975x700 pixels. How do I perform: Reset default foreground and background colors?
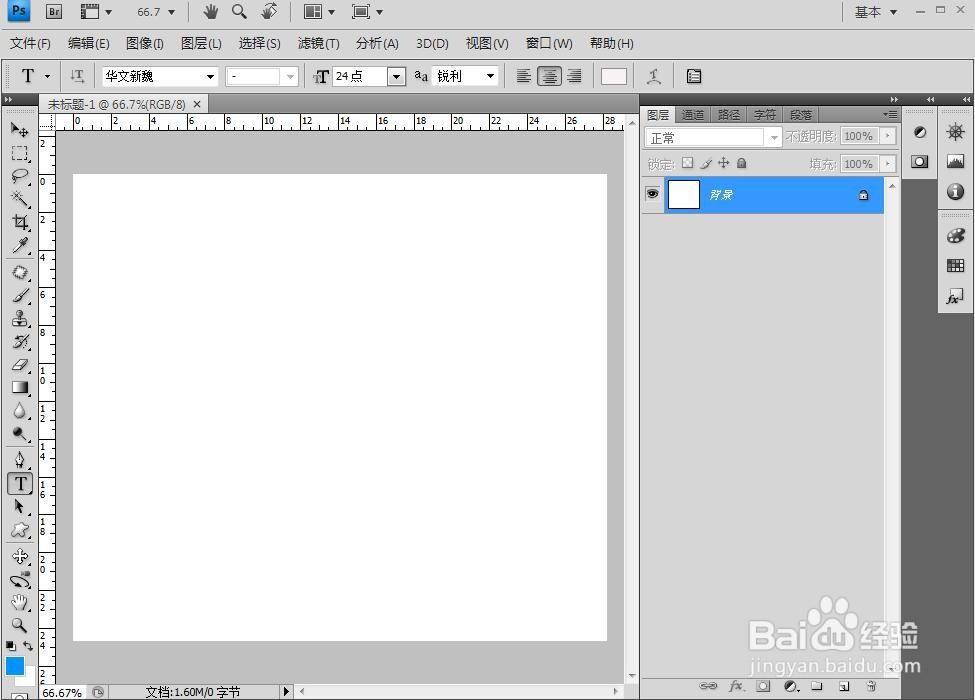11,646
